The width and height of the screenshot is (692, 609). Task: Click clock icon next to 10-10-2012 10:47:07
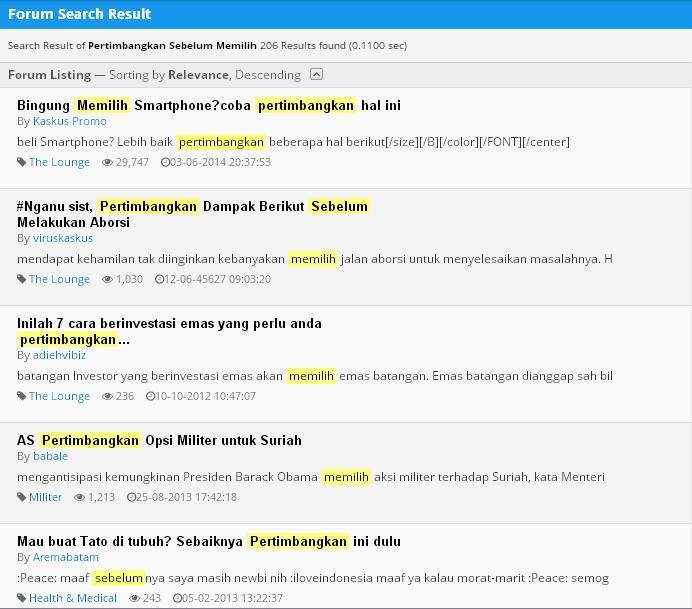click(150, 396)
